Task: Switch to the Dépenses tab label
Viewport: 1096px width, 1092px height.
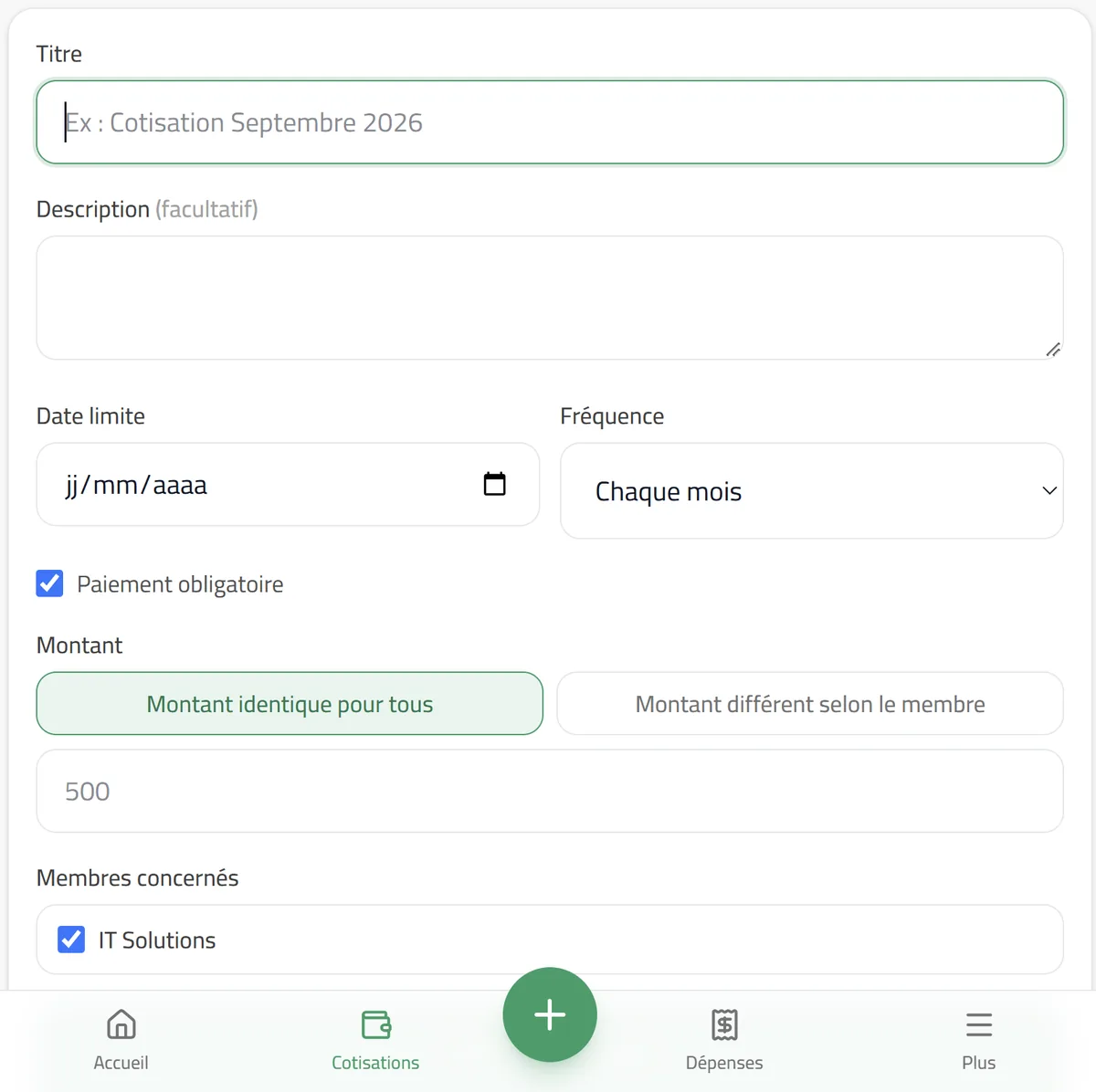Action: point(724,1063)
